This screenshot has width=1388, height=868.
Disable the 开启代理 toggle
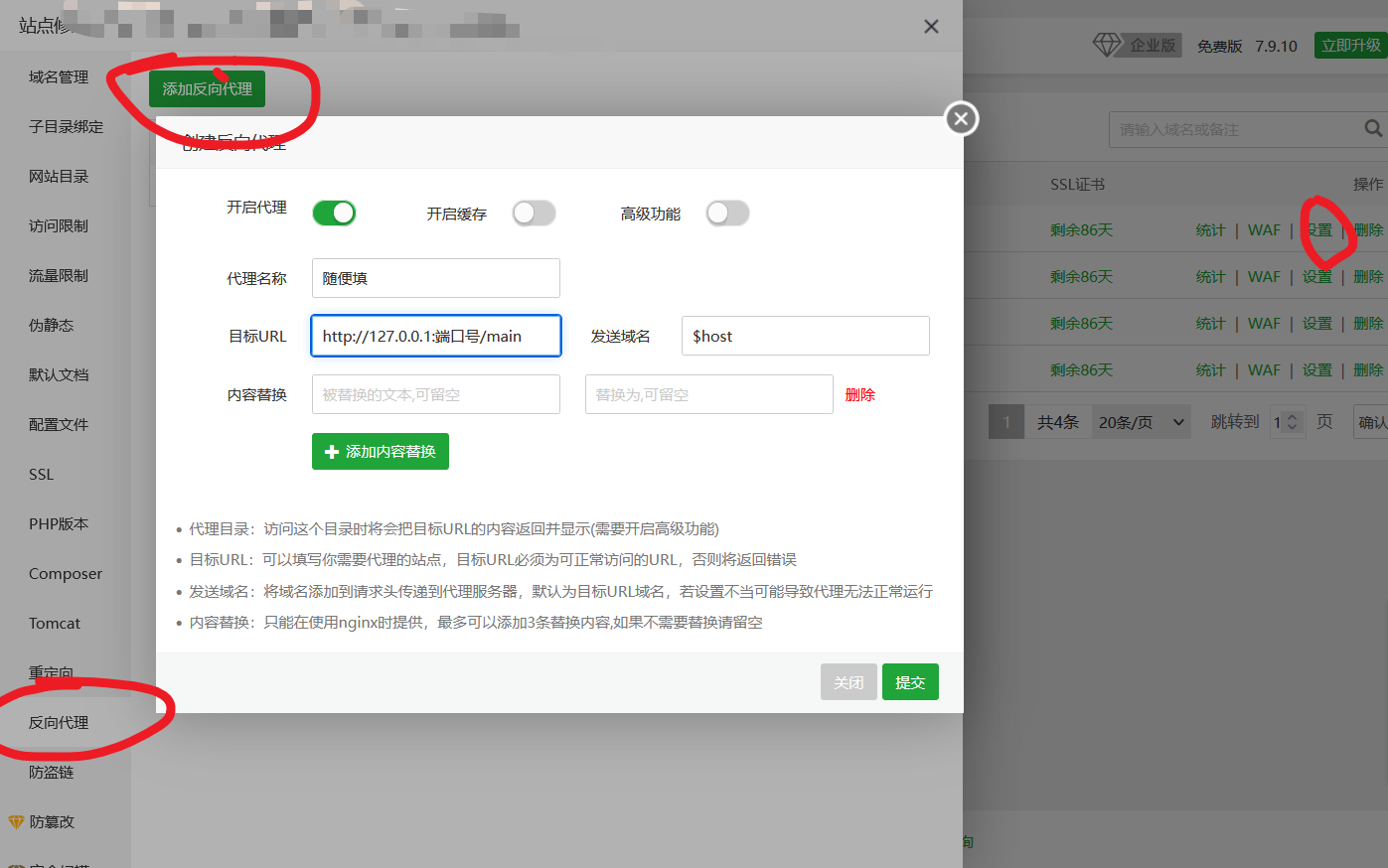334,213
